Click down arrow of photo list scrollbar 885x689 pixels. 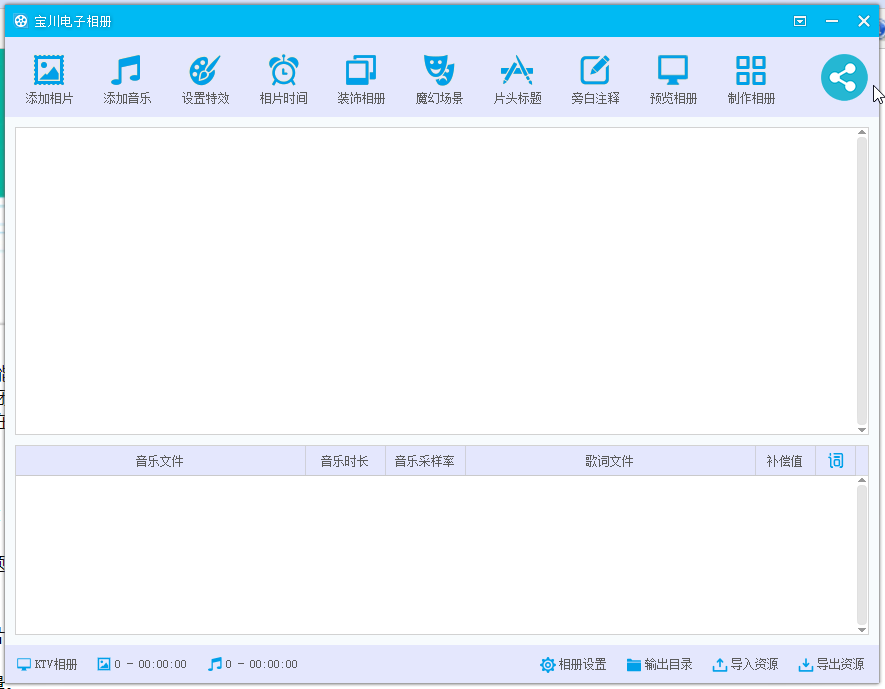862,426
